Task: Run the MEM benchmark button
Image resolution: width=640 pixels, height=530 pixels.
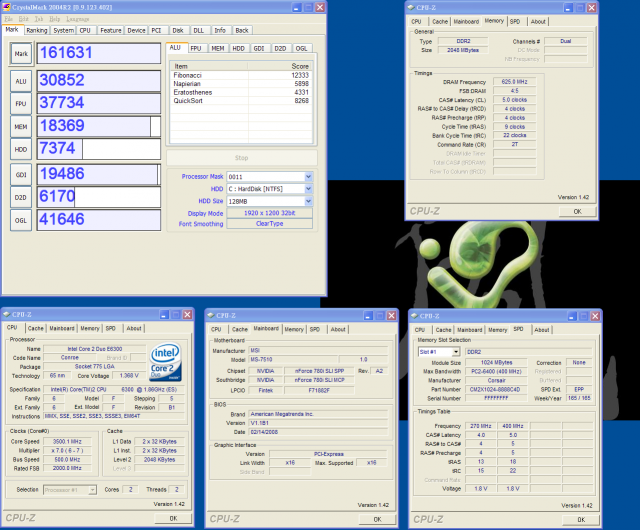Action: point(21,127)
